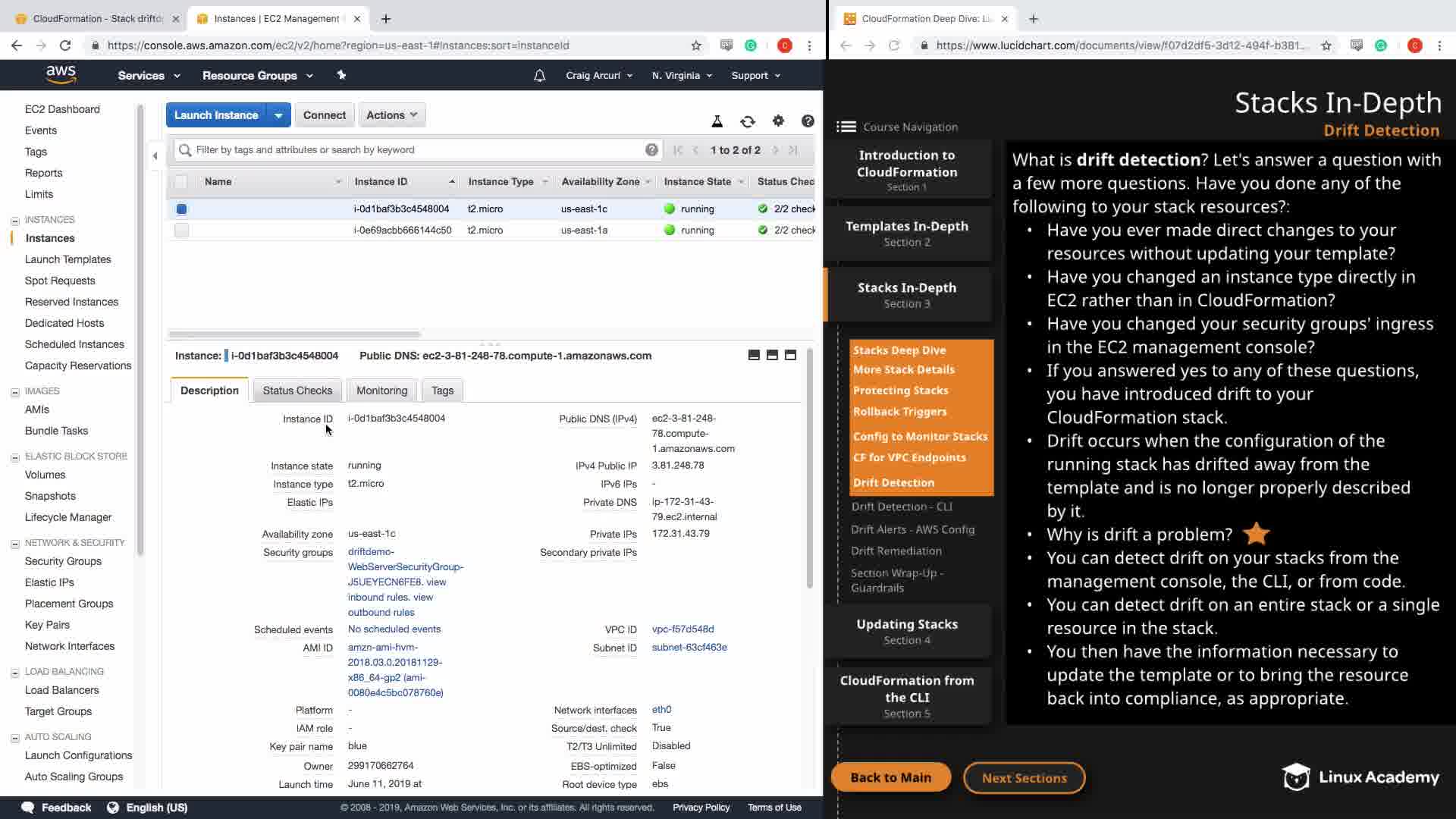
Task: Open the Monitoring tab
Action: click(x=381, y=391)
